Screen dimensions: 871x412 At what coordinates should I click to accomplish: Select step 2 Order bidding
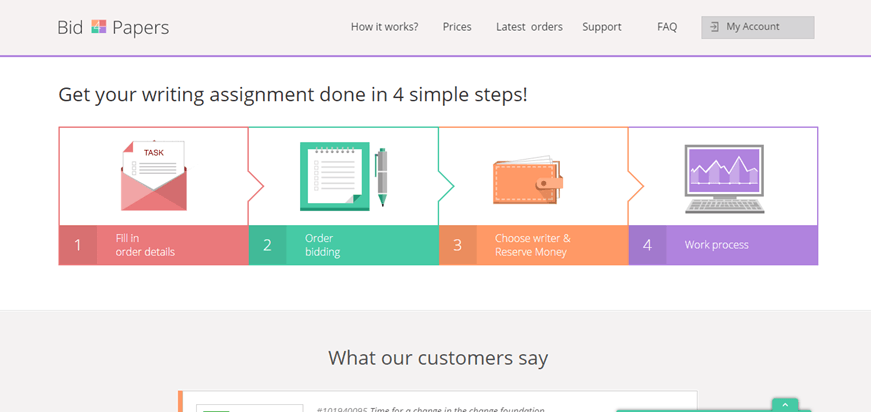(343, 245)
